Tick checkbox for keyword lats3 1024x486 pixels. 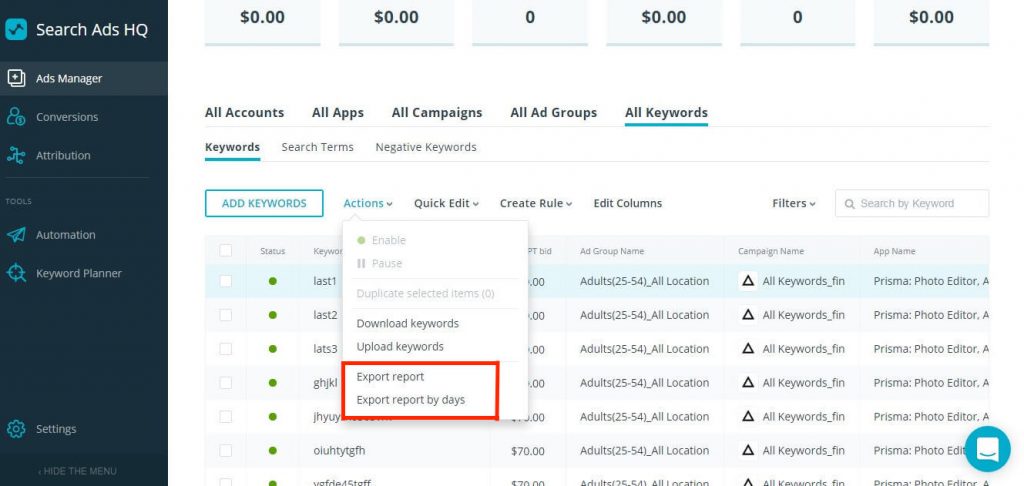[x=225, y=349]
